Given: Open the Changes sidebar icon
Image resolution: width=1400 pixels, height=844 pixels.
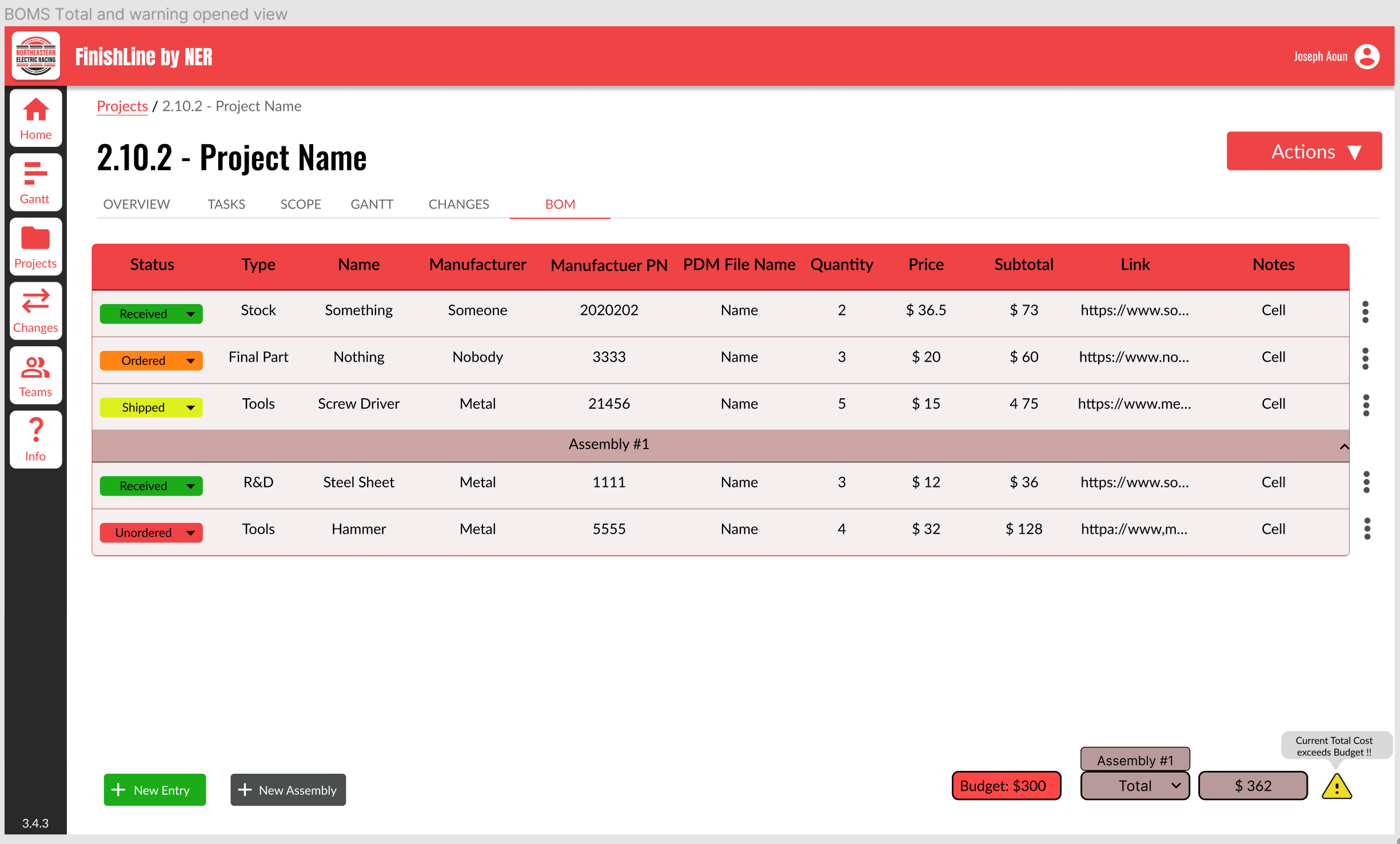Looking at the screenshot, I should [35, 311].
